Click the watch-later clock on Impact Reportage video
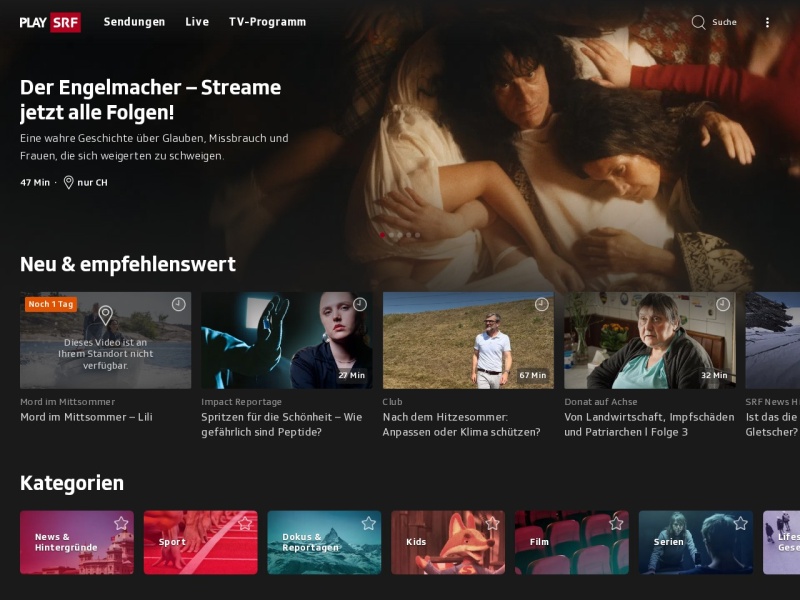The width and height of the screenshot is (800, 600). 360,305
